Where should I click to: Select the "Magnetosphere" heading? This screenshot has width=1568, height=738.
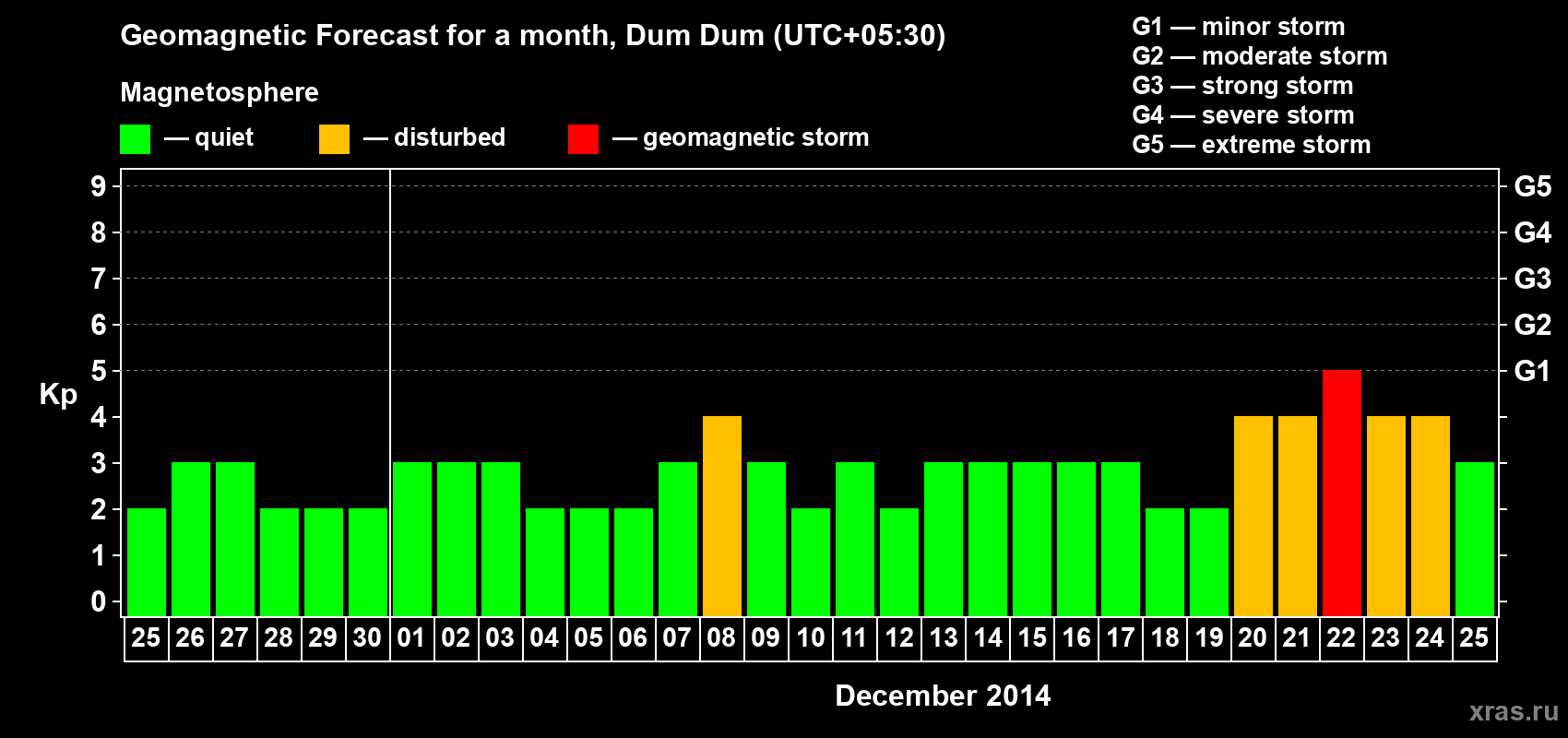click(220, 92)
